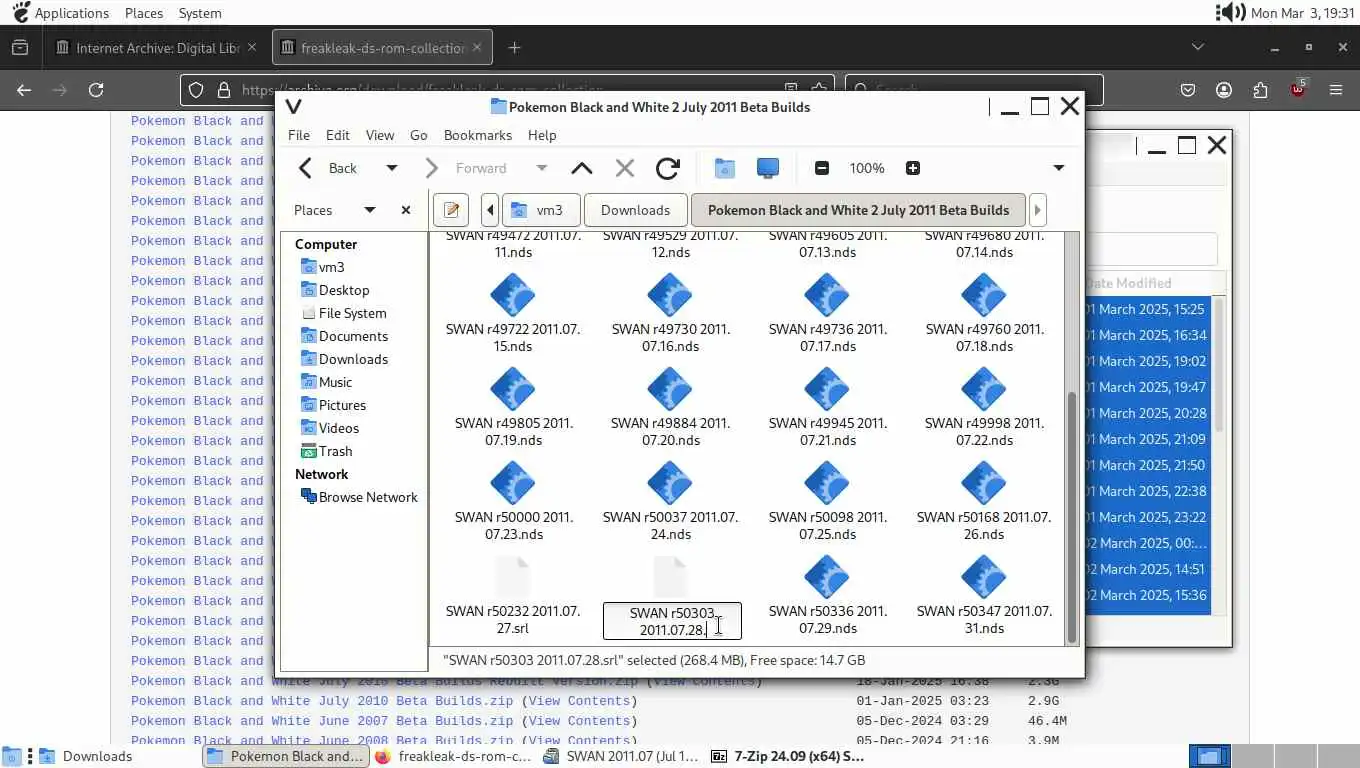Open the View menu
1360x768 pixels.
coord(380,135)
